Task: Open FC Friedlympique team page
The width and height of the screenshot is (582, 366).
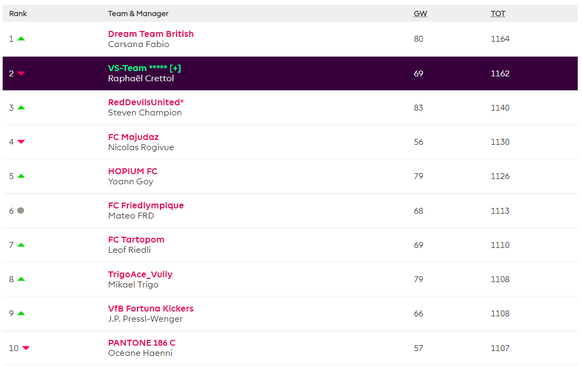Action: point(146,205)
